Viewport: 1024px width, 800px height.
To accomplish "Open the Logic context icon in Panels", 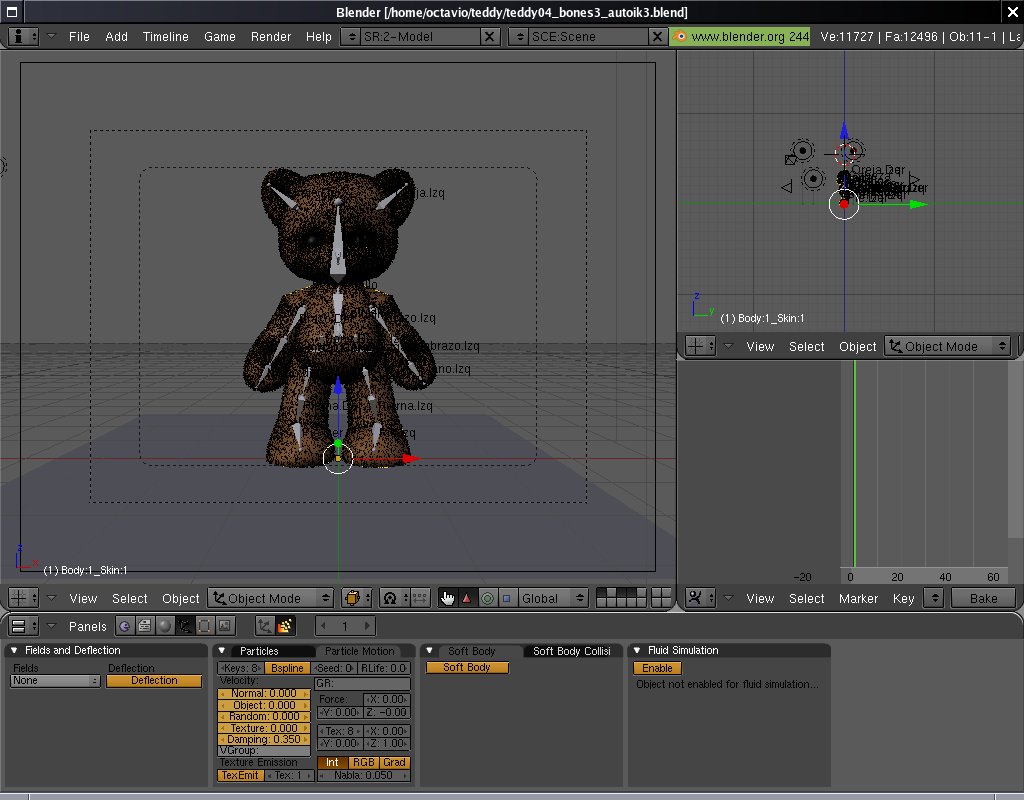I will click(124, 626).
